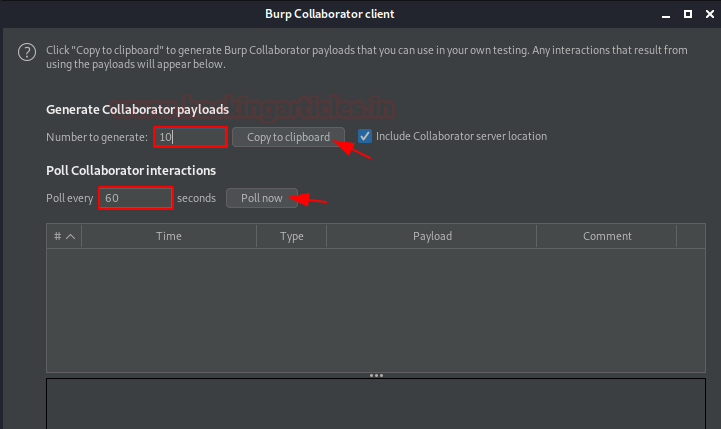The image size is (721, 429).
Task: Click the Poll every seconds field
Action: point(136,198)
